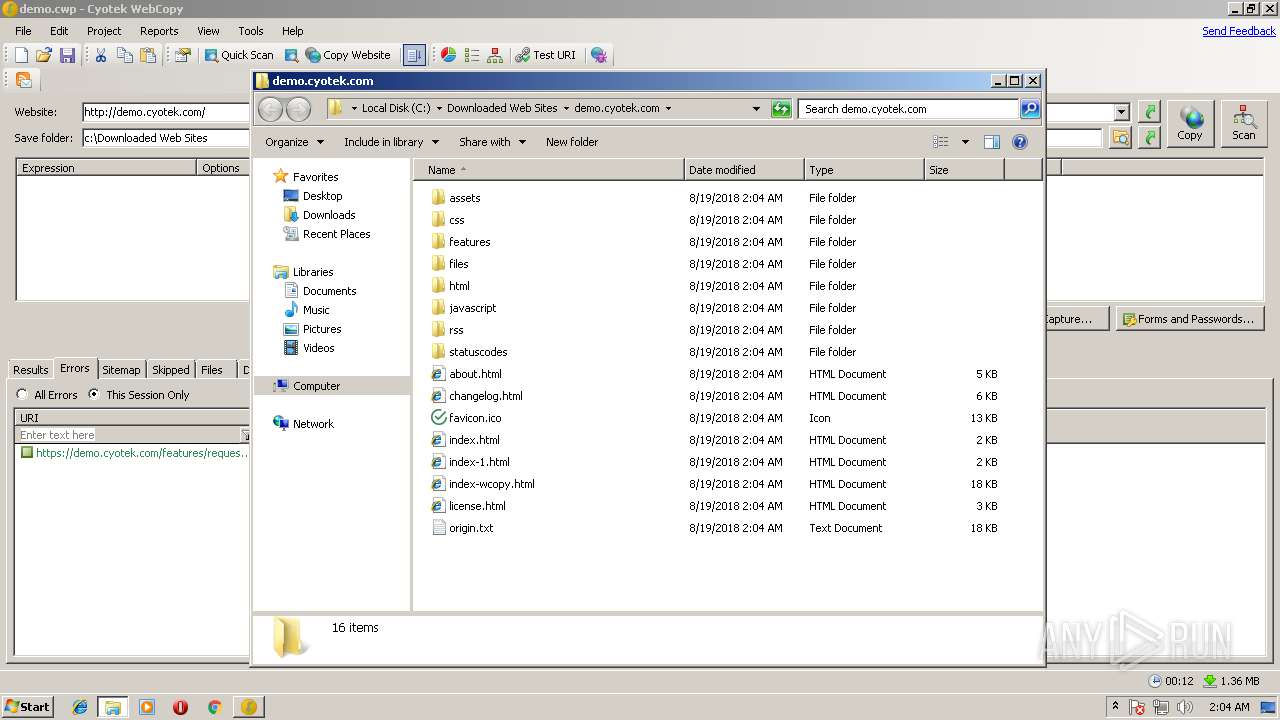Screen dimensions: 1280x720
Task: Select the This Session Only radio button
Action: [94, 395]
